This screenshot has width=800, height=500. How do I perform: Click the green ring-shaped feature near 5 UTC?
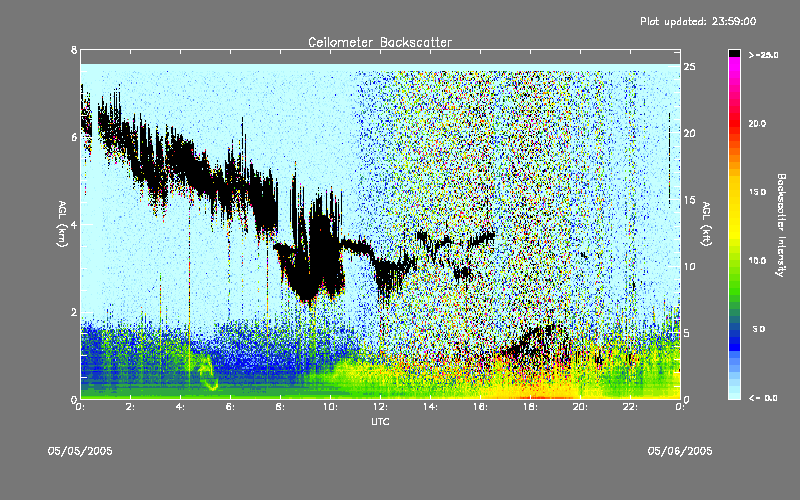coord(208,373)
